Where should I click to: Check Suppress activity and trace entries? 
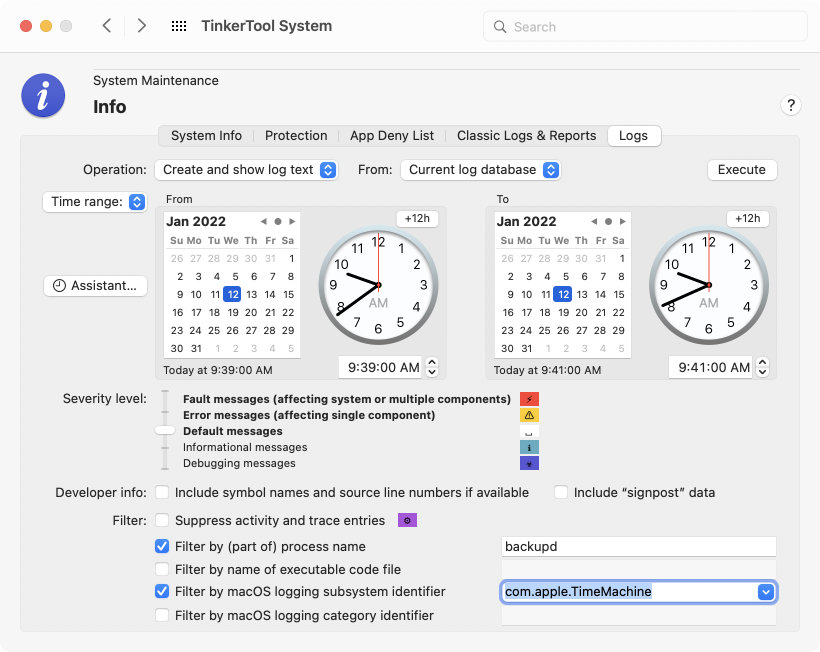162,520
